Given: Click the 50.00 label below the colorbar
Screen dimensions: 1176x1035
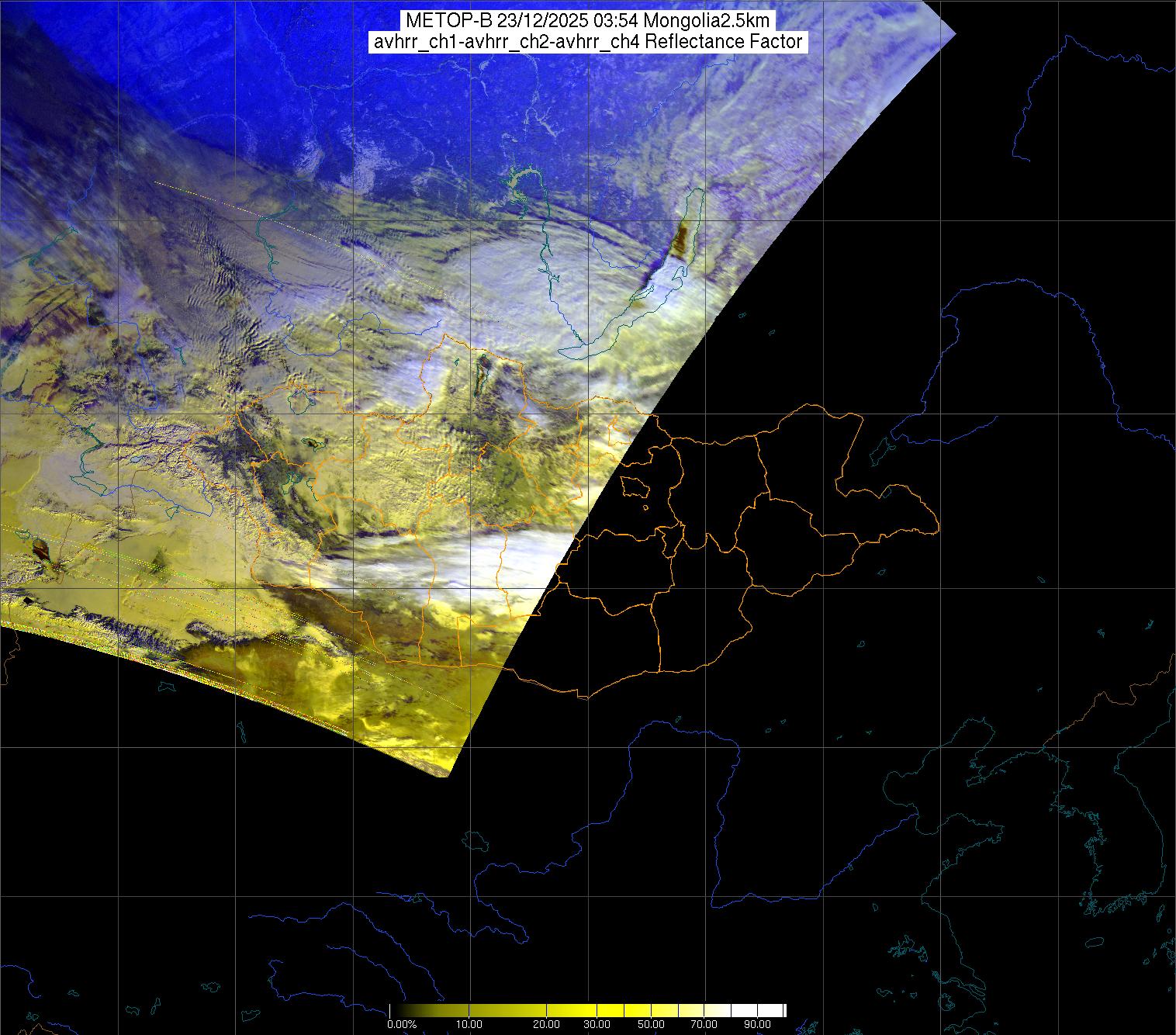Looking at the screenshot, I should pyautogui.click(x=651, y=1025).
